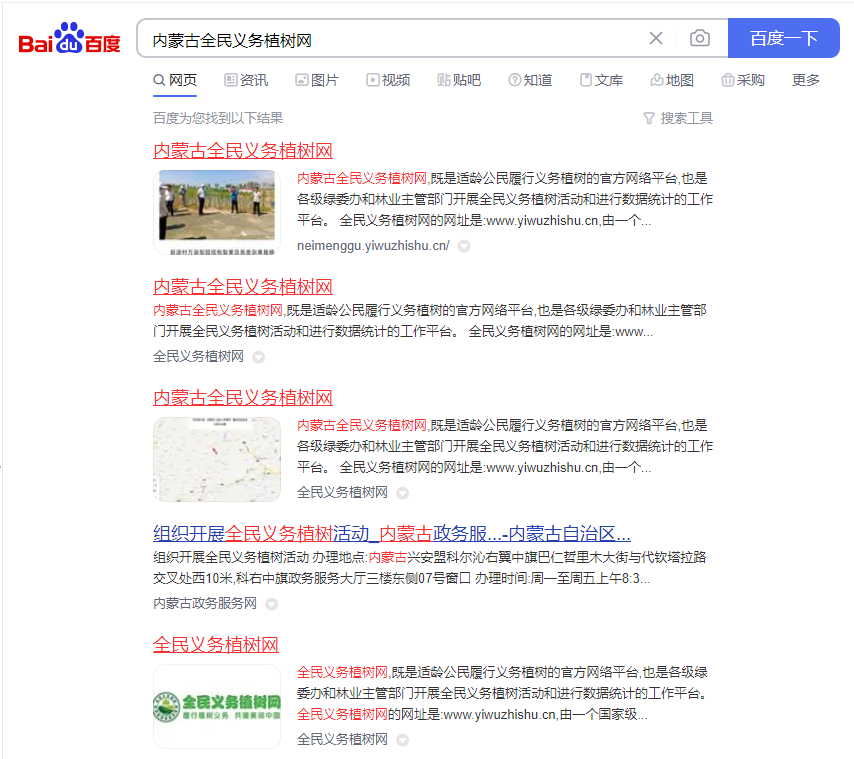Screen dimensions: 854x759
Task: Switch to the 视频 videos tab
Action: click(388, 80)
